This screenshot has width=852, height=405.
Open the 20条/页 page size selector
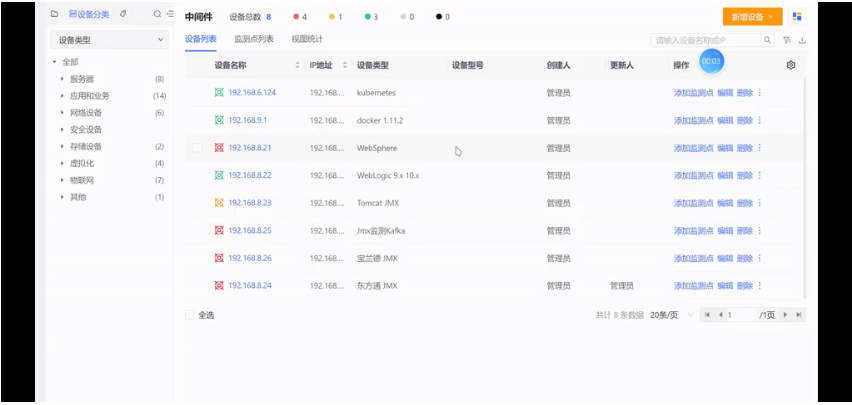point(664,315)
